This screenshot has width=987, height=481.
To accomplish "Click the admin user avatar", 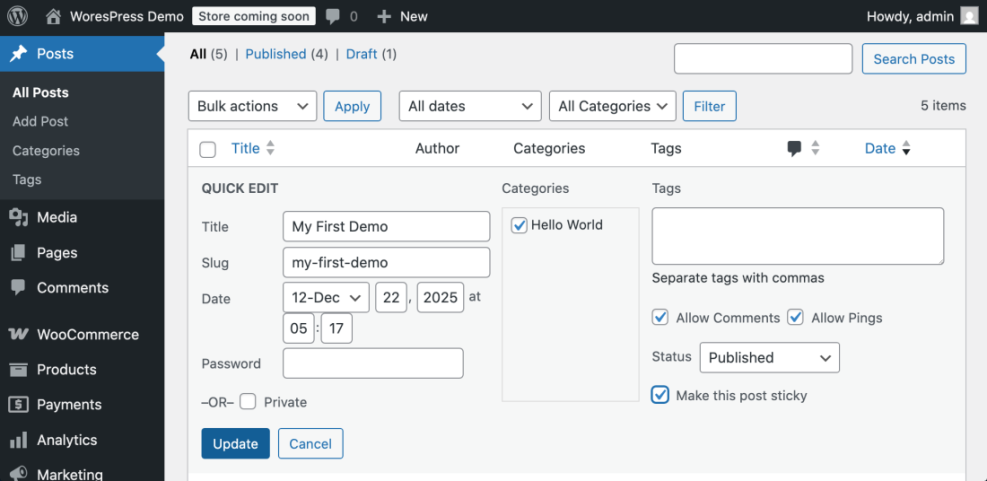I will (x=969, y=16).
